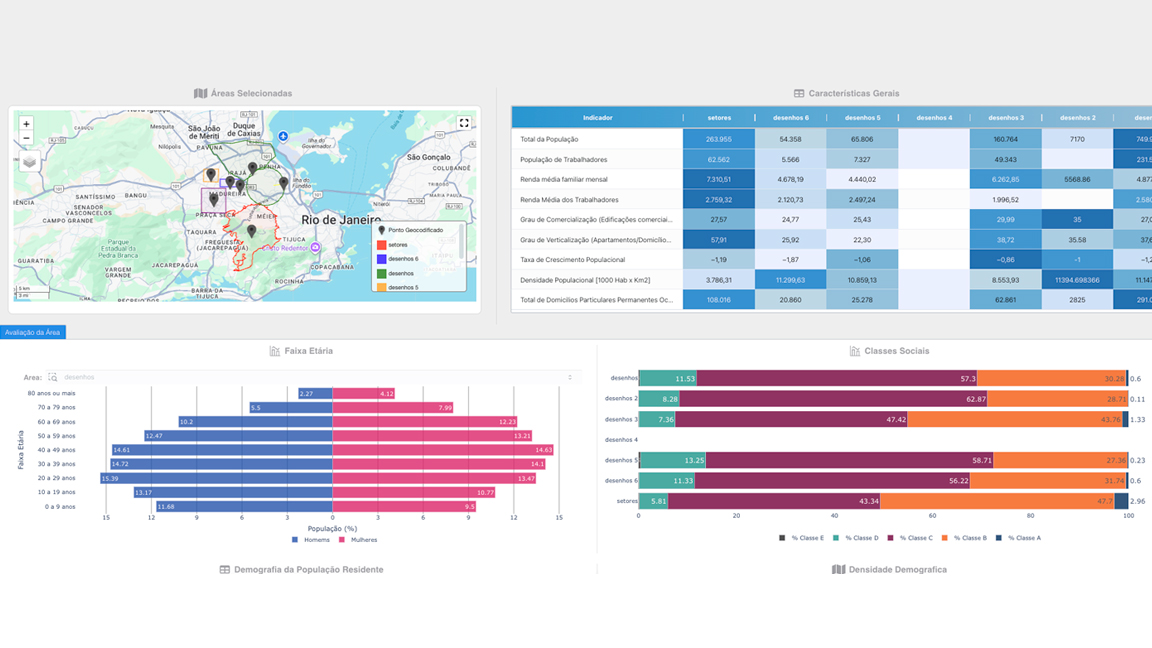The width and height of the screenshot is (1152, 648).
Task: Select the Avaliação da Área tab
Action: coord(32,332)
